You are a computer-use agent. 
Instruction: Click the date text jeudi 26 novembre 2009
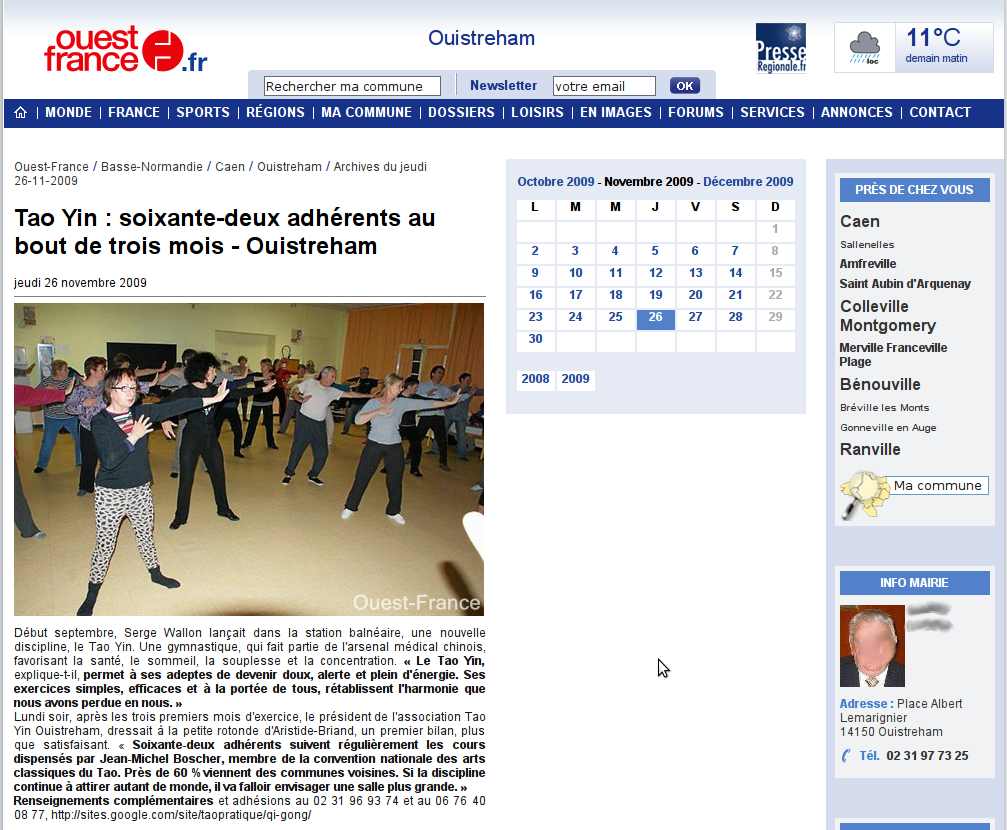click(x=80, y=283)
